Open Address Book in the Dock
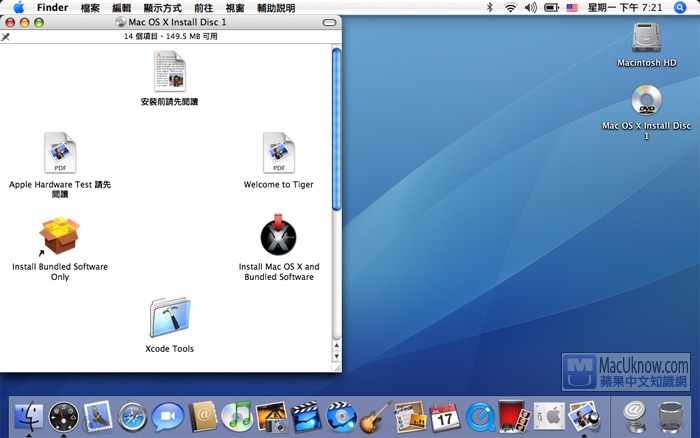 click(202, 417)
